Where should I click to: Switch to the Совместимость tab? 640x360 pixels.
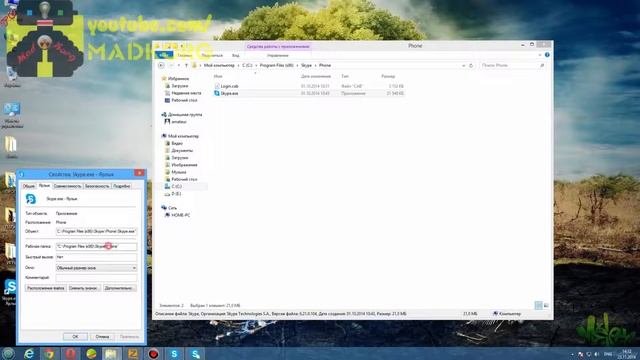click(67, 186)
